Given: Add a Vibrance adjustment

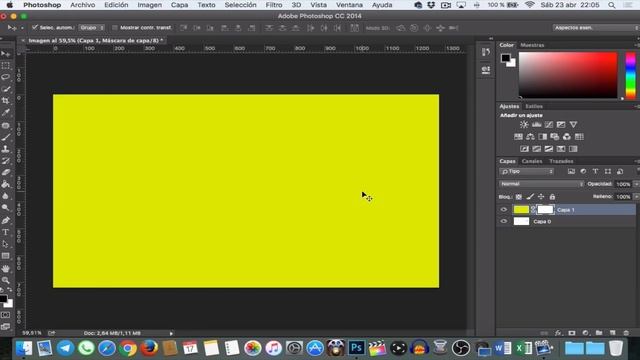Looking at the screenshot, I should (x=573, y=124).
